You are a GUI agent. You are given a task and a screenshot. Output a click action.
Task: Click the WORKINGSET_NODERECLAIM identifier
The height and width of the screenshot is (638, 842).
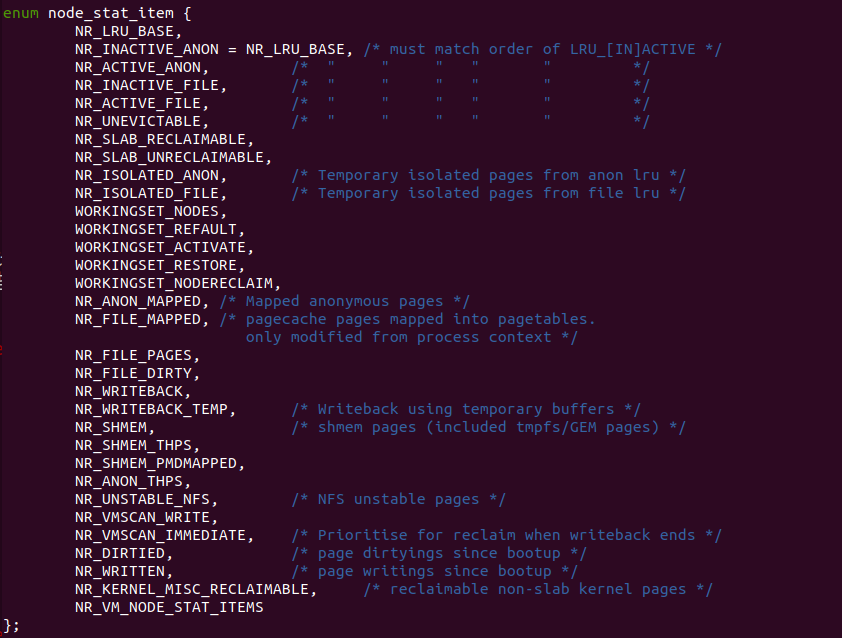coord(178,283)
